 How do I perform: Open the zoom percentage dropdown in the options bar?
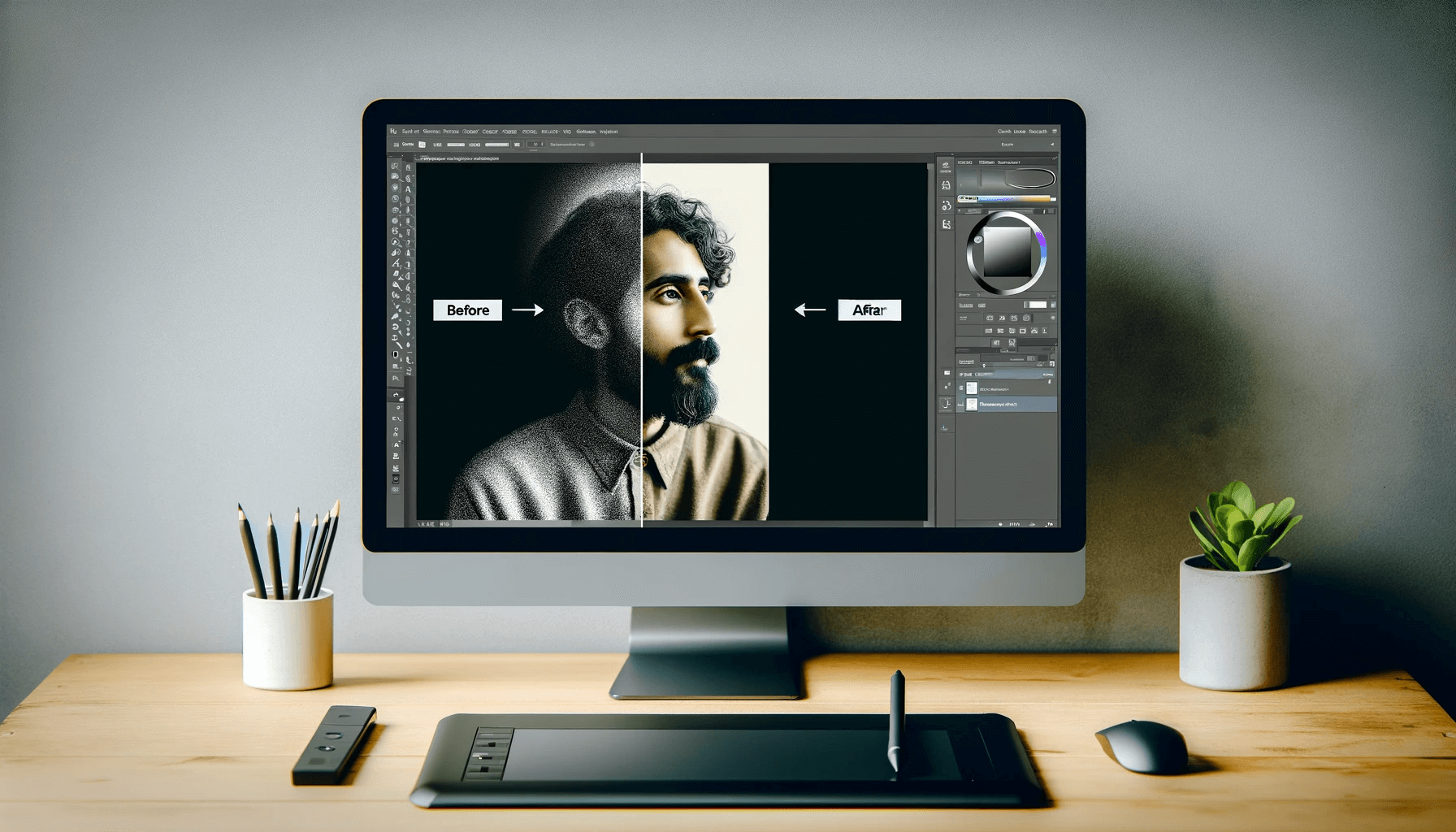coord(536,144)
